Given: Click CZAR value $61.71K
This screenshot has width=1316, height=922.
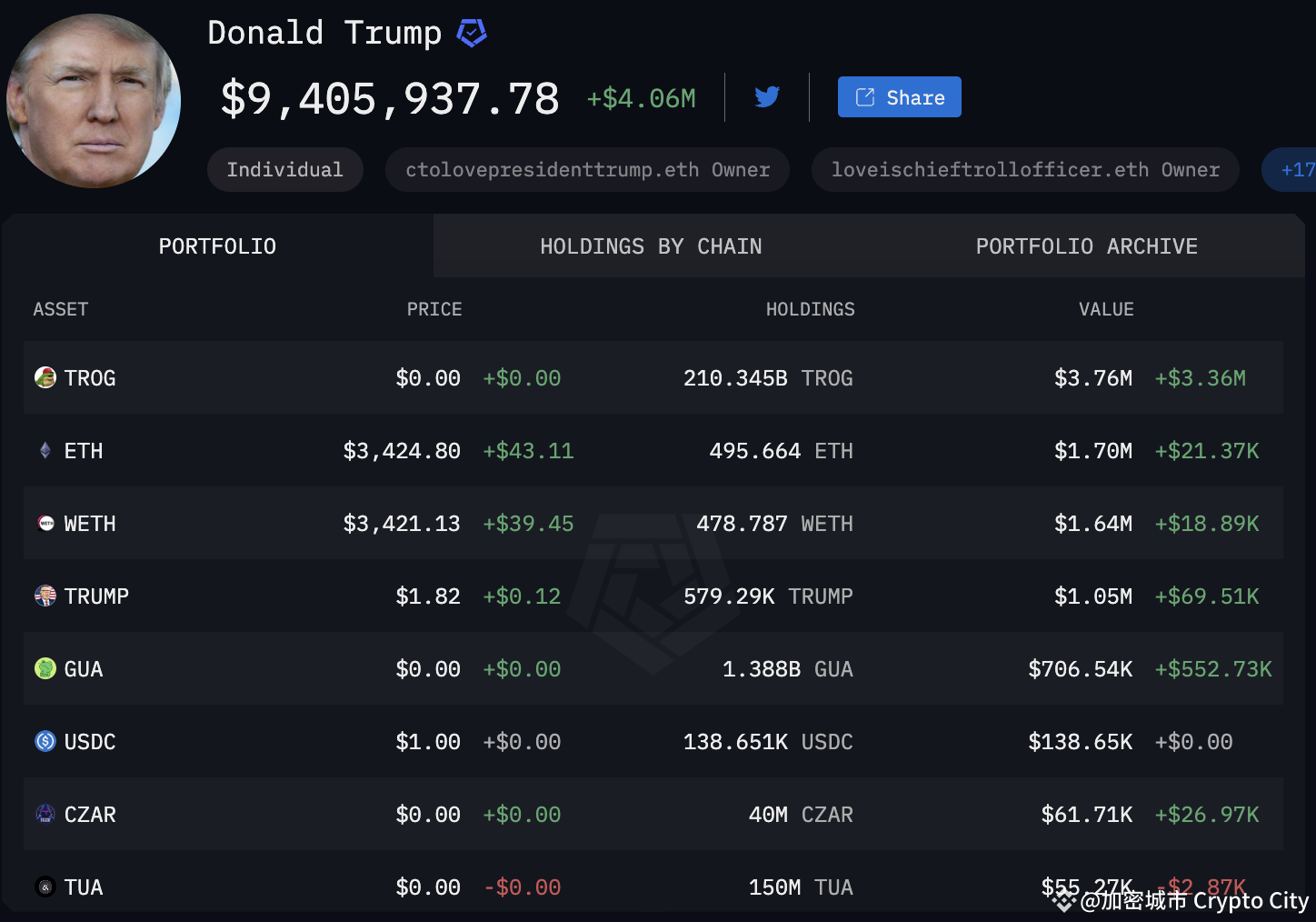Looking at the screenshot, I should pyautogui.click(x=1087, y=815).
